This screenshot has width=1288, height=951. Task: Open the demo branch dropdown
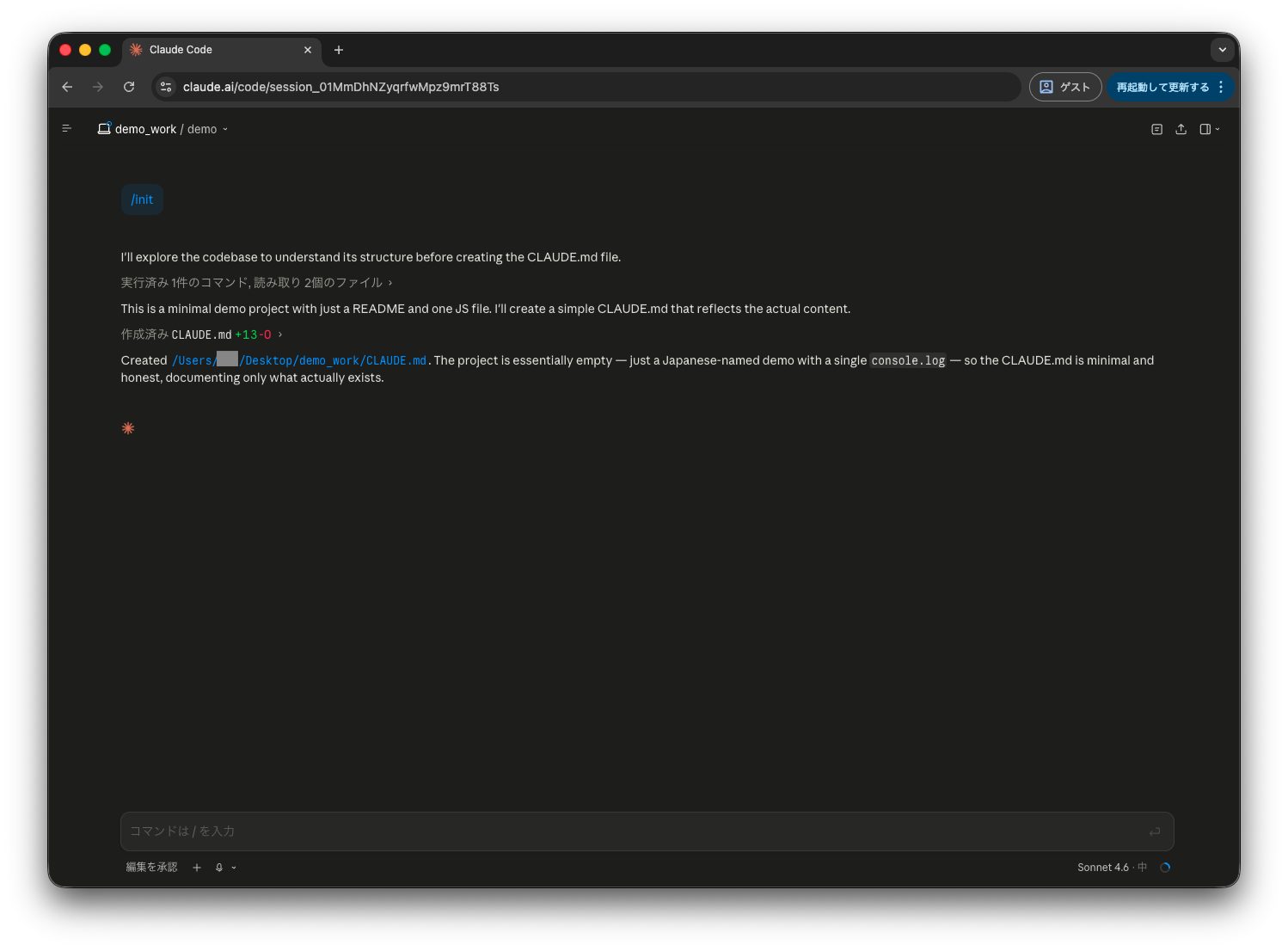tap(208, 129)
